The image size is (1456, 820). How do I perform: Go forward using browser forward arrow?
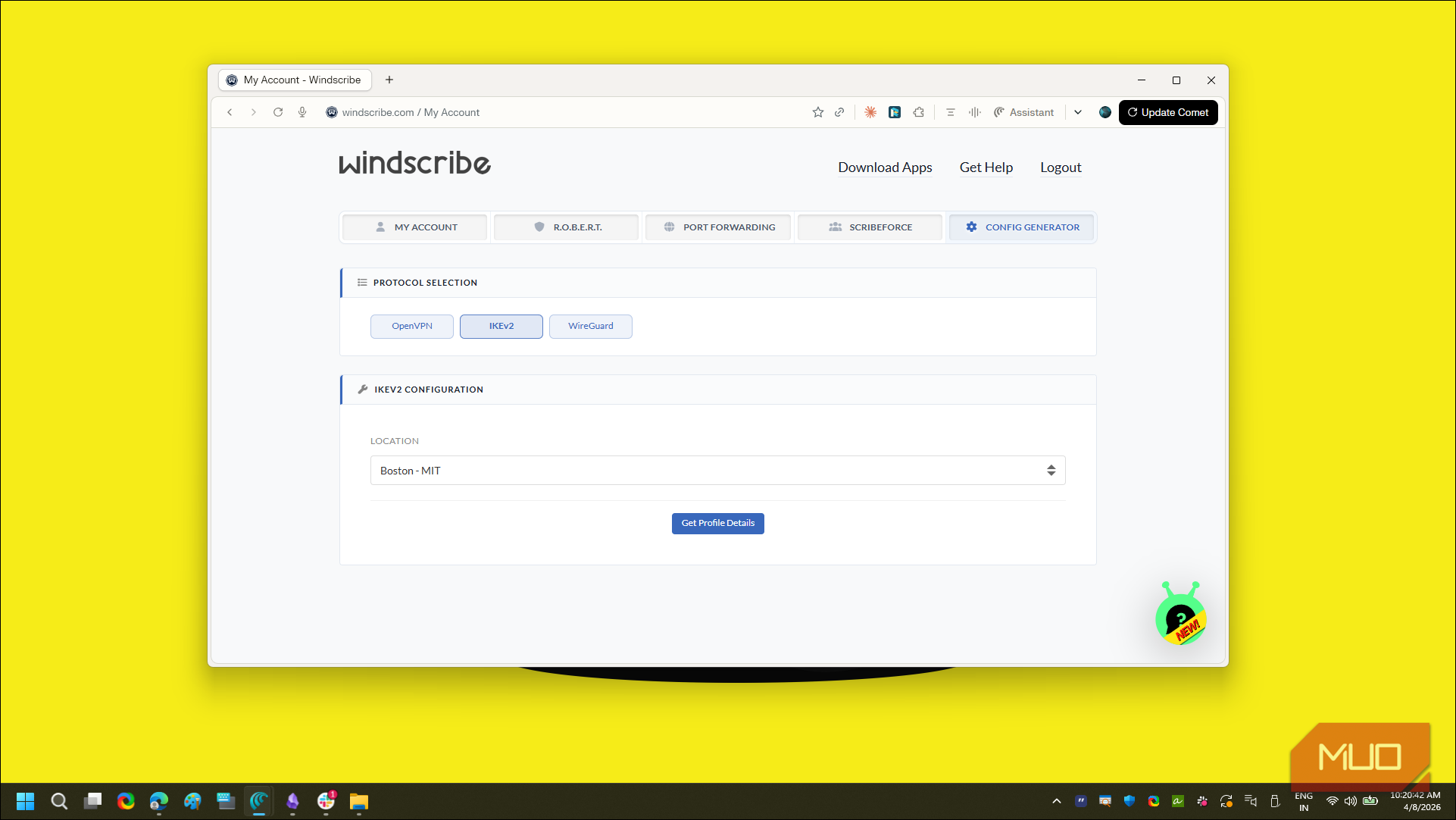point(254,112)
